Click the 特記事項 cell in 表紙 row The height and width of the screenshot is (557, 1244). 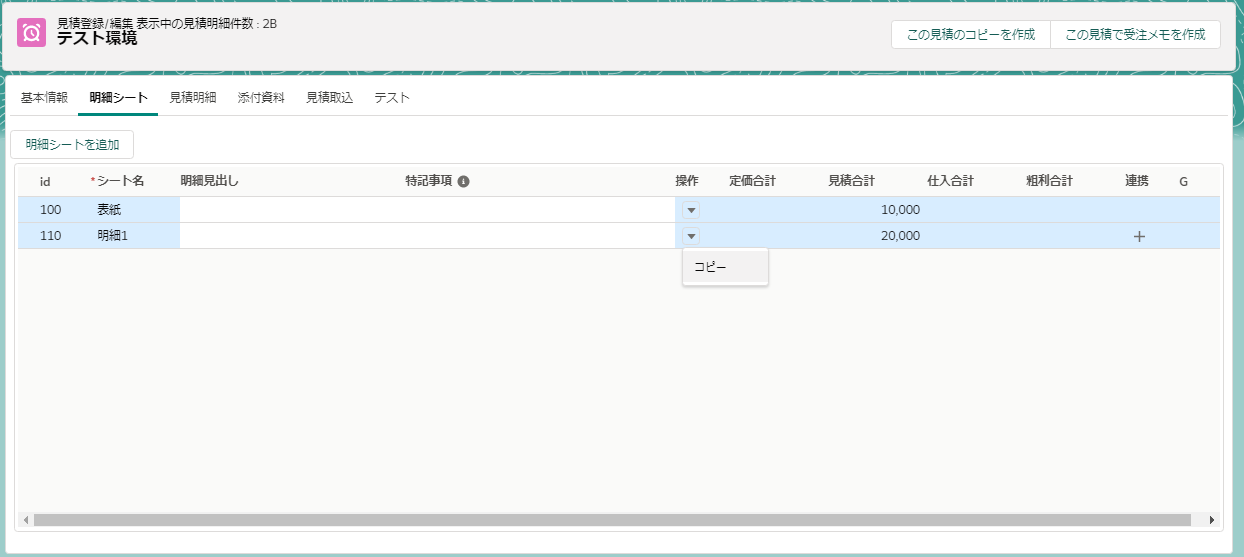click(540, 210)
